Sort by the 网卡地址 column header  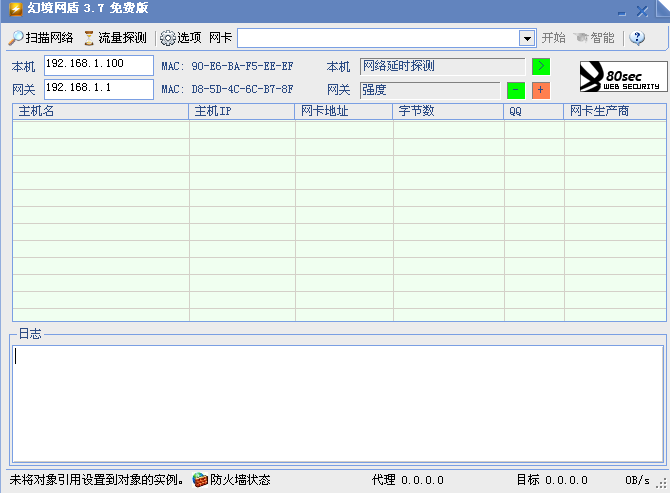(x=344, y=111)
